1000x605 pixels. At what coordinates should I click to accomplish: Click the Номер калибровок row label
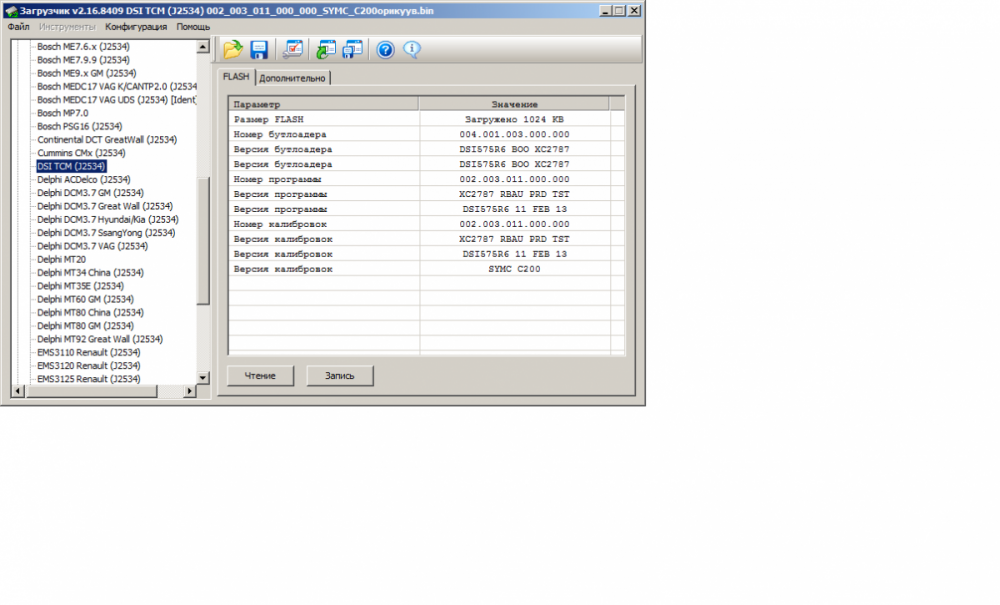pyautogui.click(x=280, y=224)
